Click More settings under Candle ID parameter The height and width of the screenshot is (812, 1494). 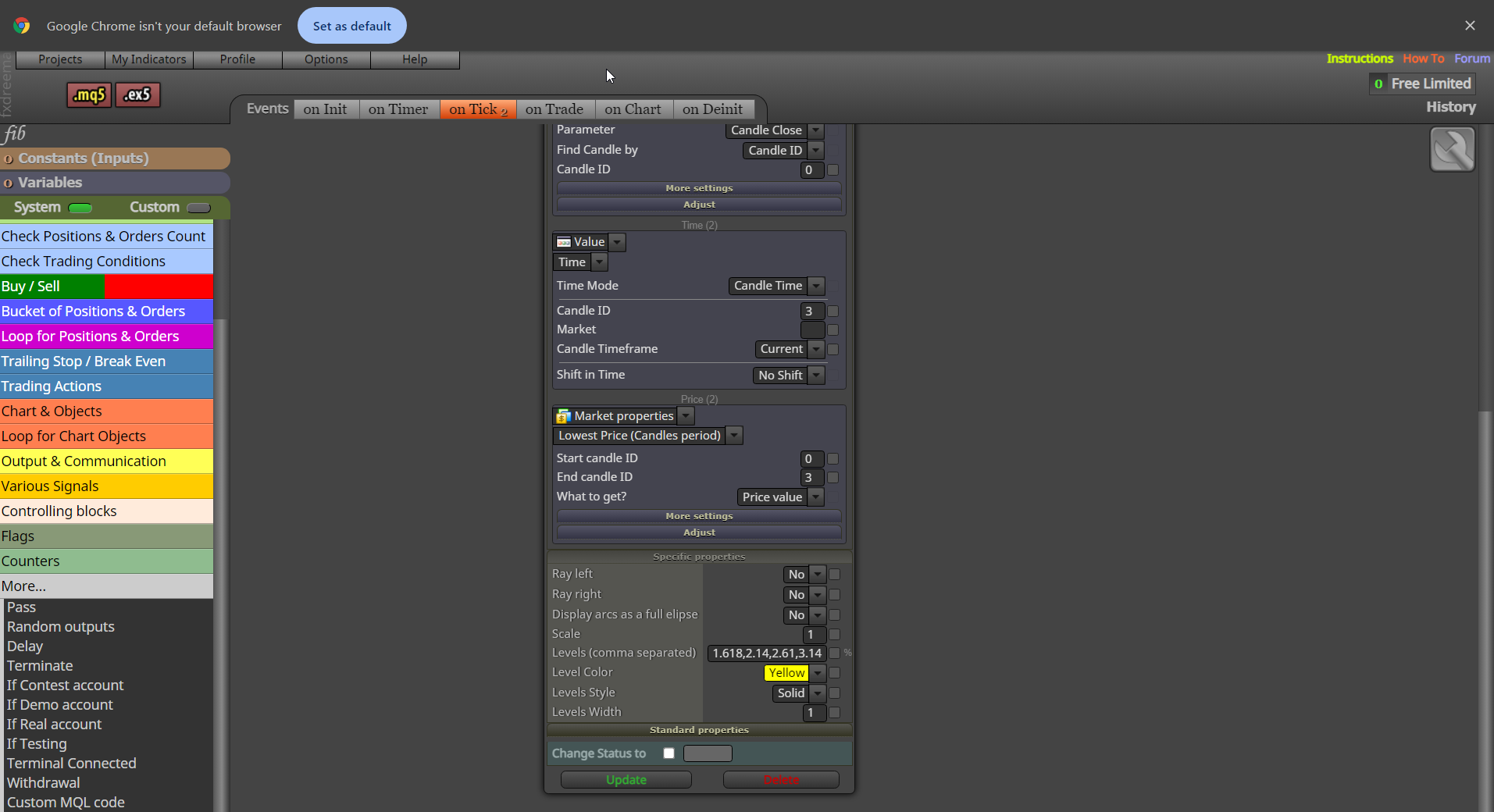[699, 188]
